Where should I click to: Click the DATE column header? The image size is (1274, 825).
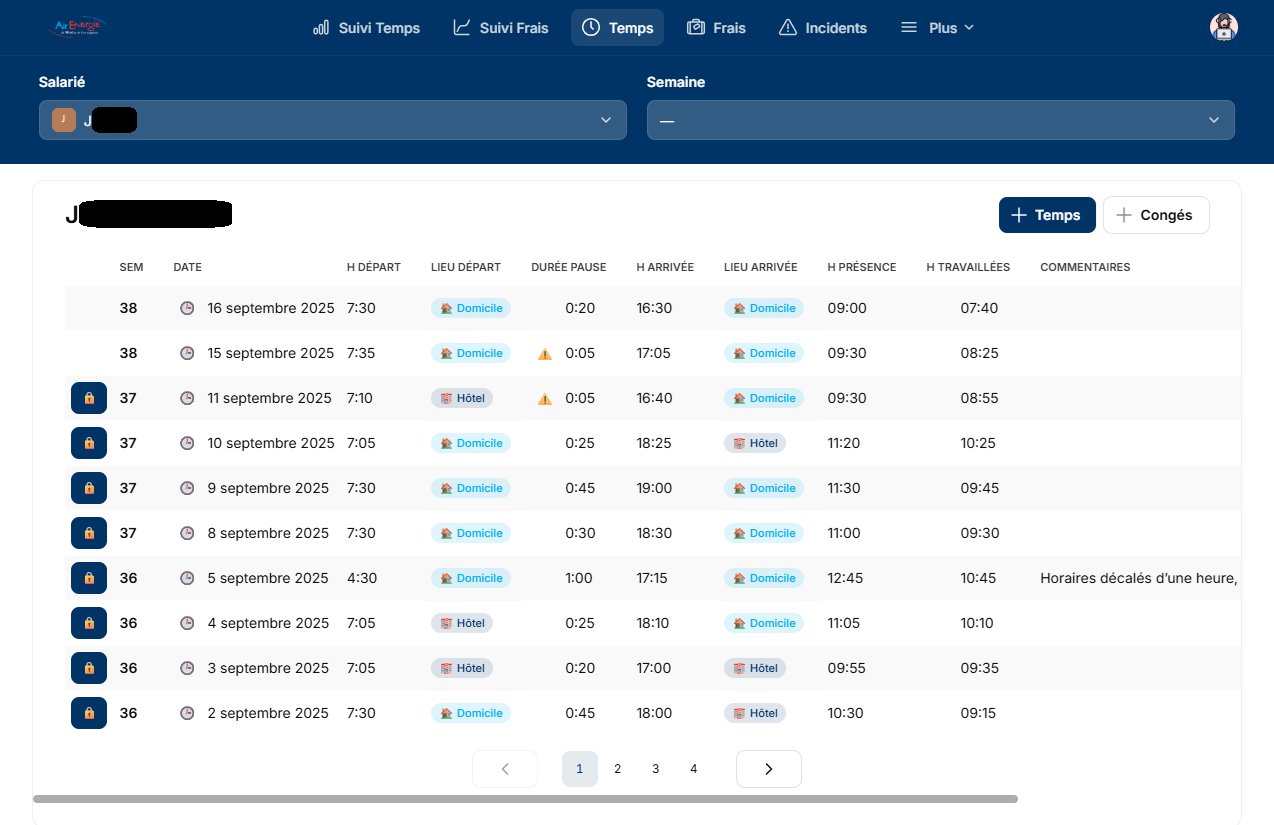(x=188, y=267)
